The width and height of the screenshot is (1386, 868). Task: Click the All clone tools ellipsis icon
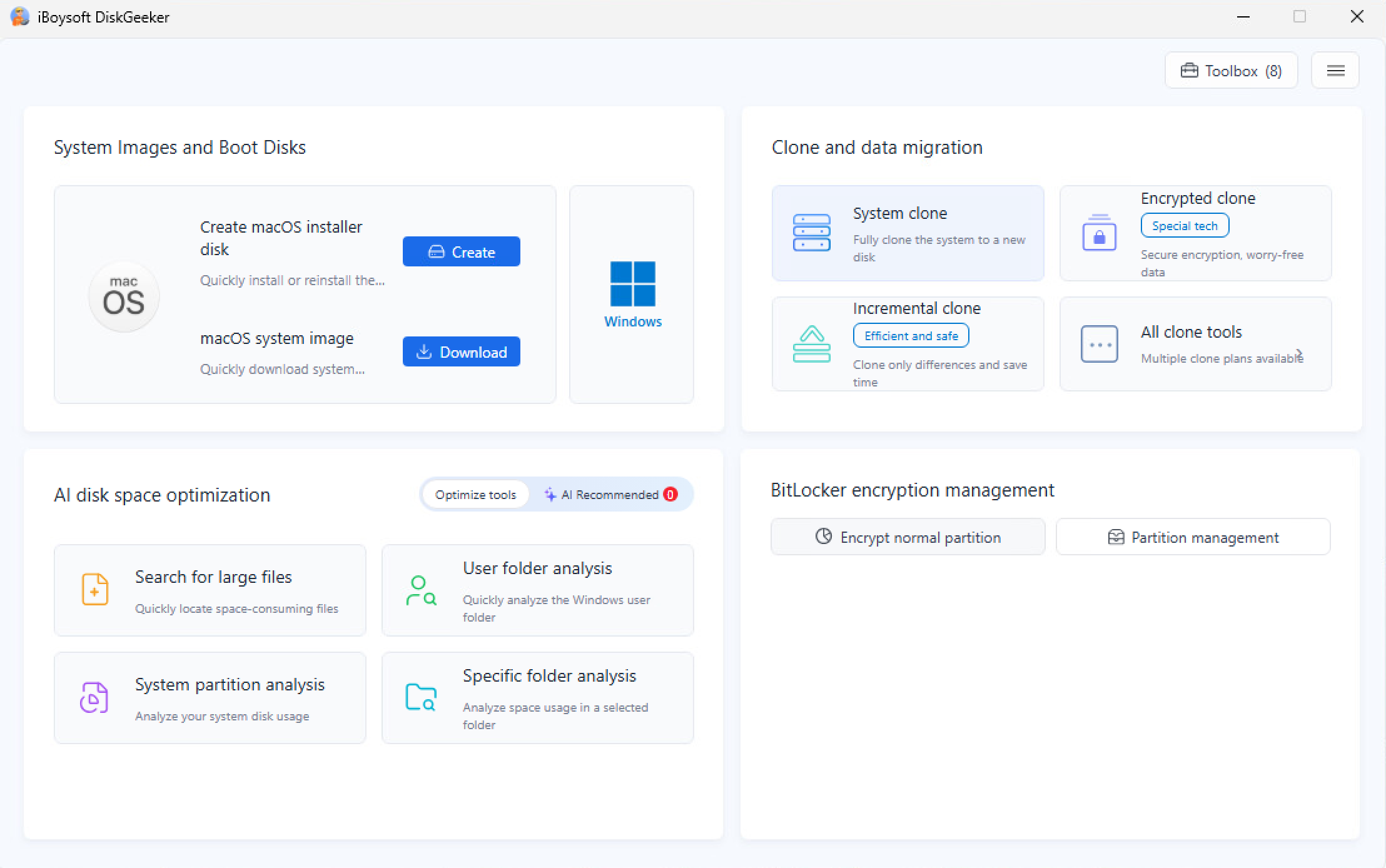[x=1099, y=344]
